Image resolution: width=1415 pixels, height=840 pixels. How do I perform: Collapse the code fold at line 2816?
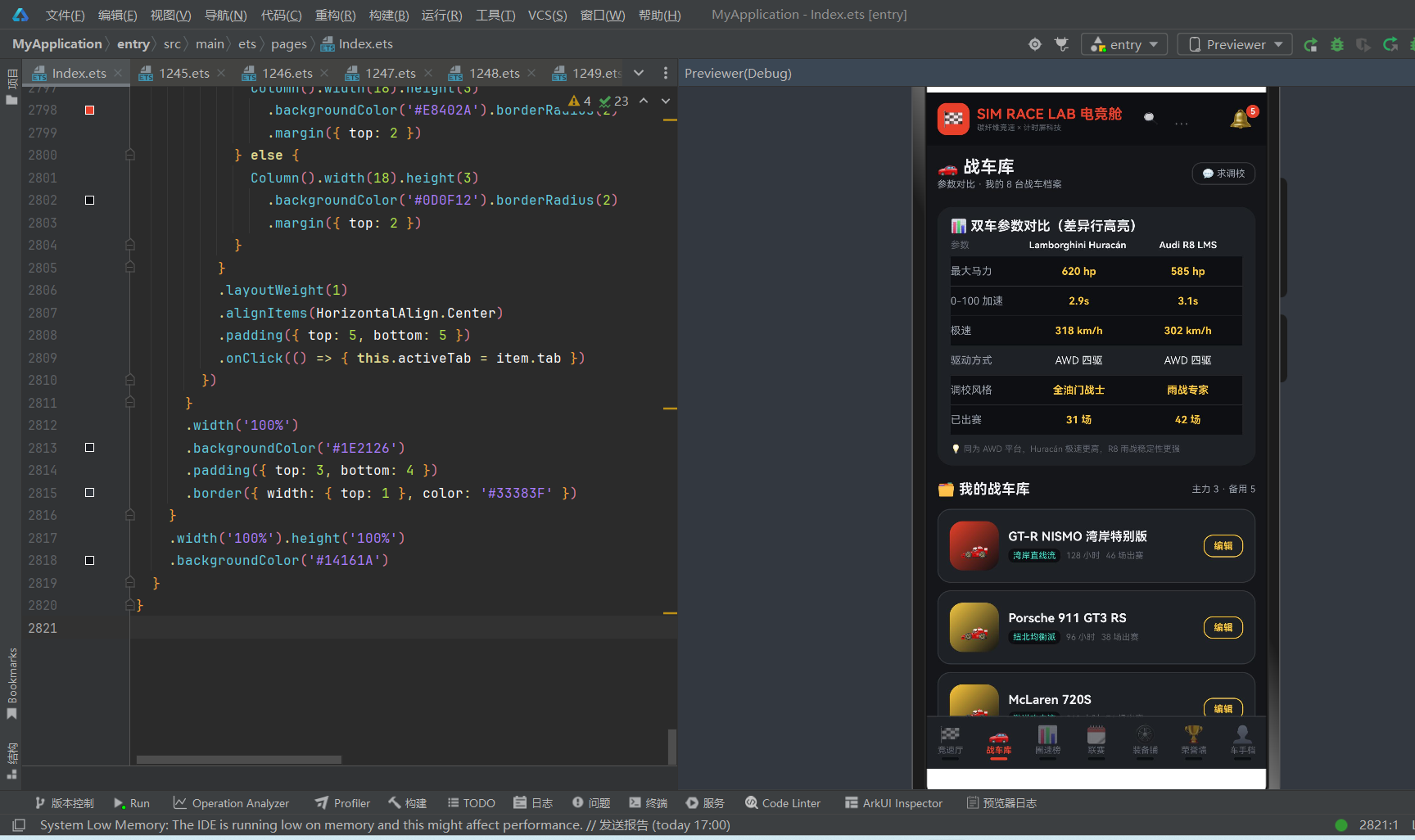[x=129, y=515]
